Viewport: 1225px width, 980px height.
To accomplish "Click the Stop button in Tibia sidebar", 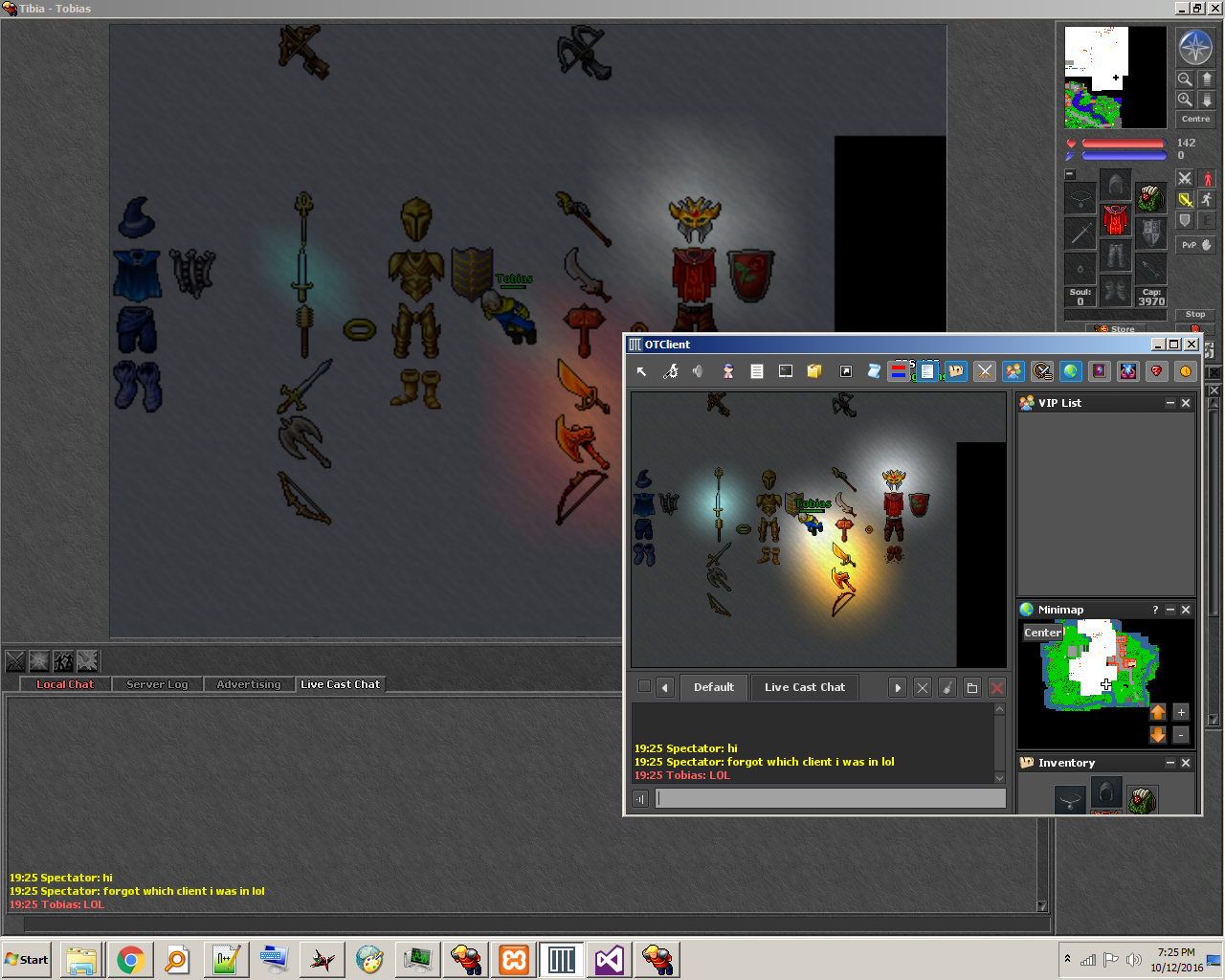I will [1195, 314].
